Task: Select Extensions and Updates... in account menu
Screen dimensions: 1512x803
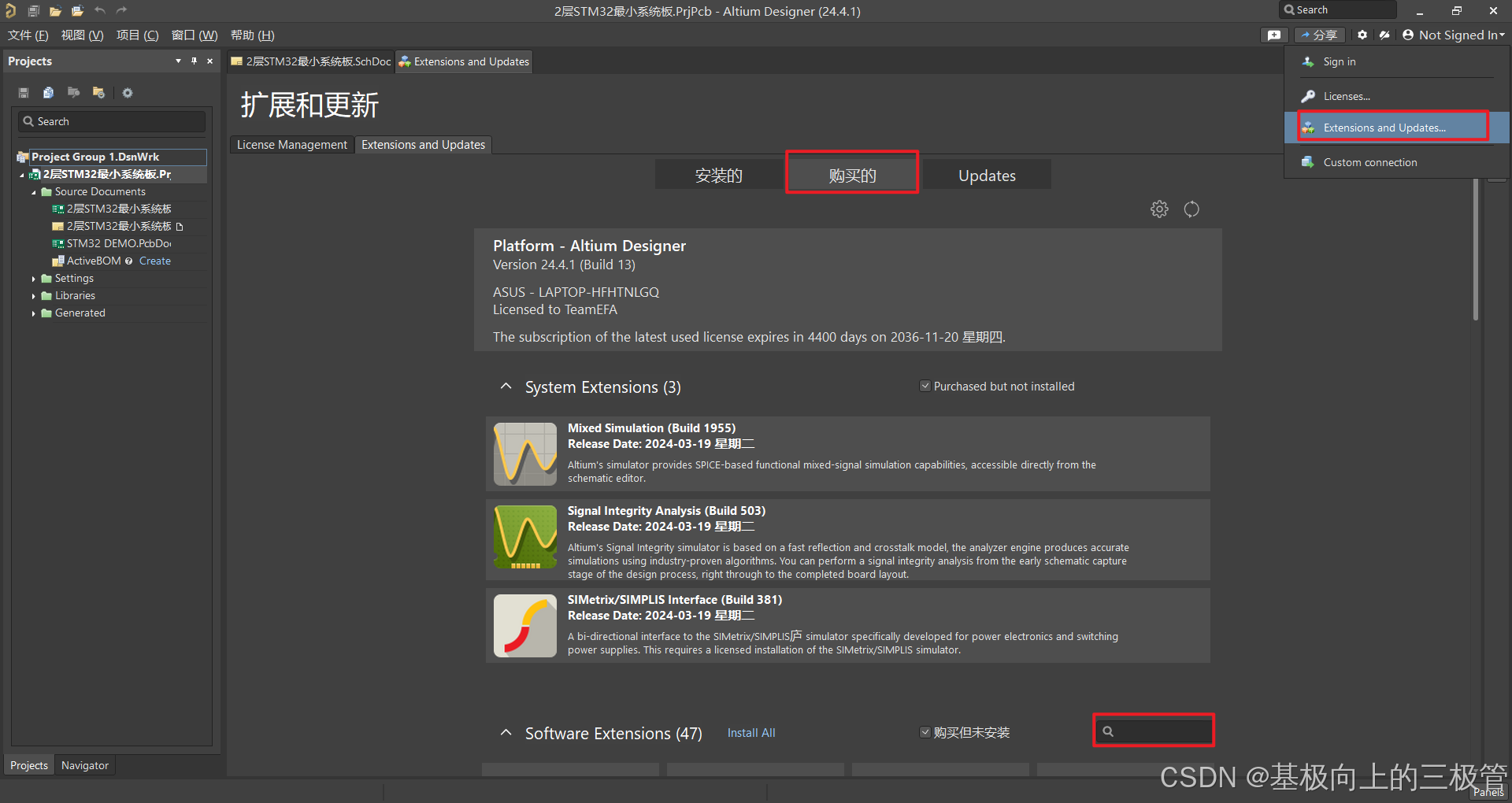Action: [1397, 128]
